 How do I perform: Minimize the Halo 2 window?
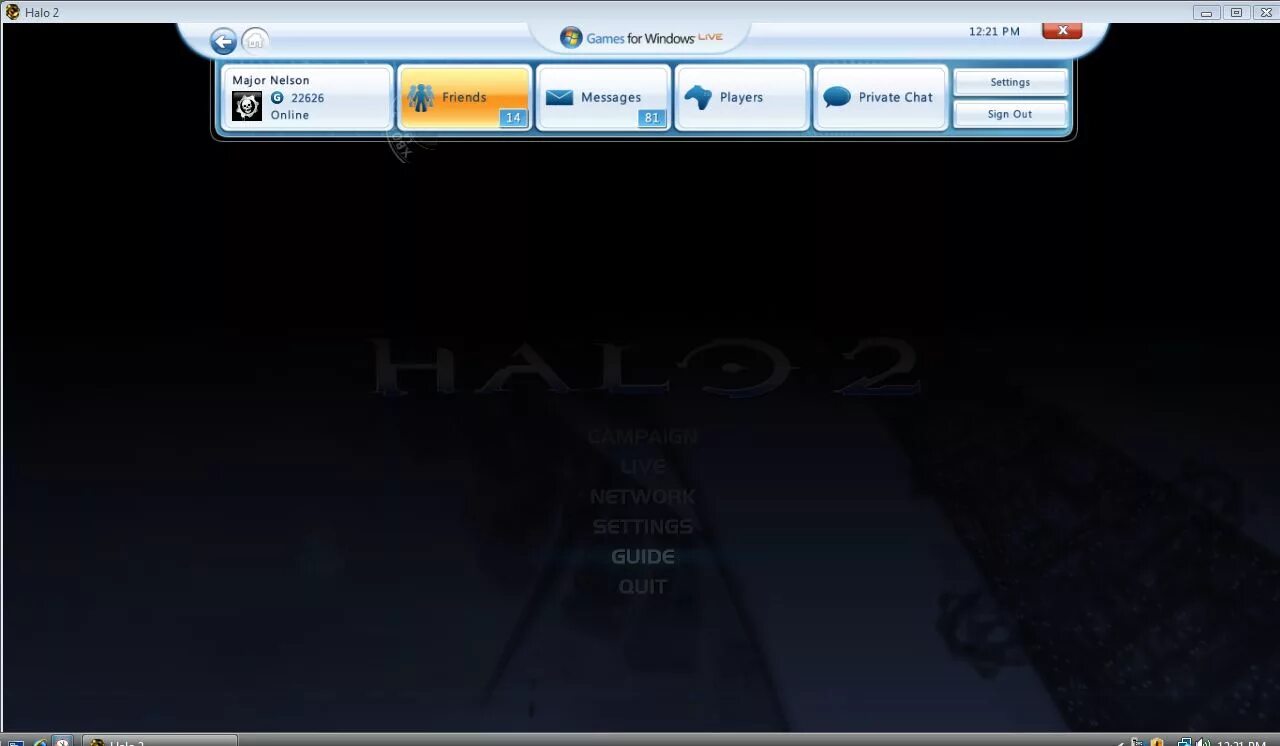(1207, 12)
